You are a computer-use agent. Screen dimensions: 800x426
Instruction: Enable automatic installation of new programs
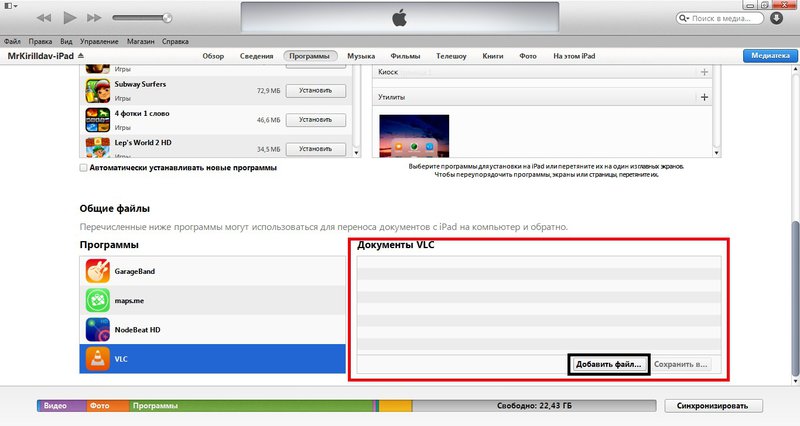click(84, 168)
